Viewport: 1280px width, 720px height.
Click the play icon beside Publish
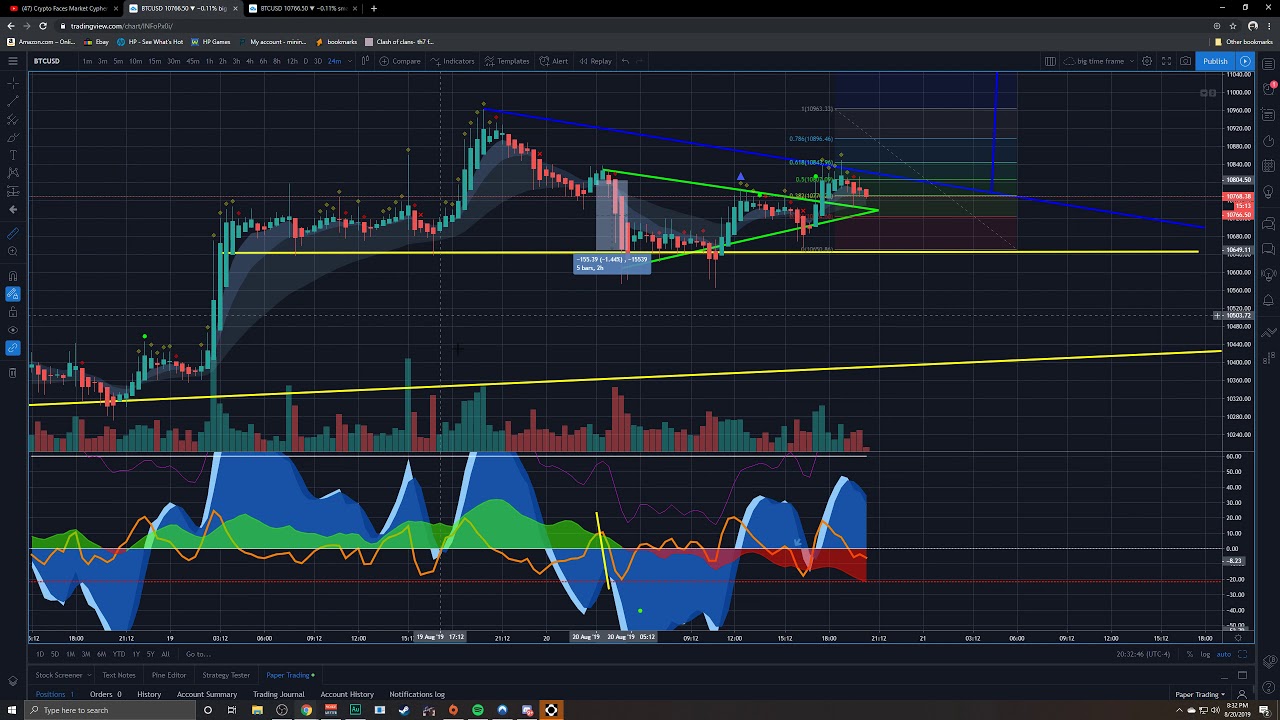point(1245,61)
